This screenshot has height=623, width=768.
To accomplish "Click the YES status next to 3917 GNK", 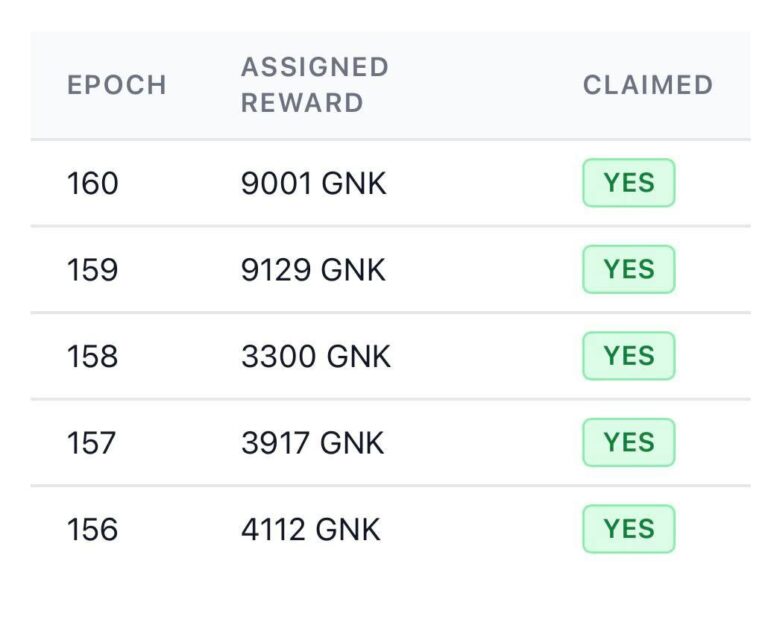I will click(629, 442).
